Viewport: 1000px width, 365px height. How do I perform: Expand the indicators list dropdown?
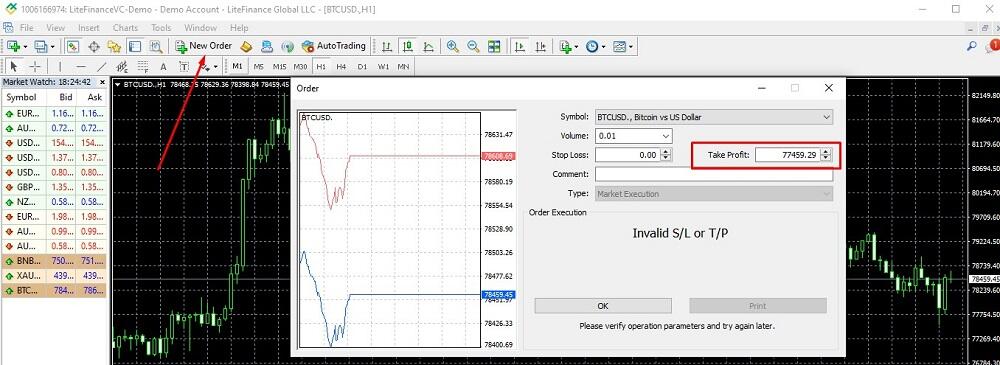point(577,46)
